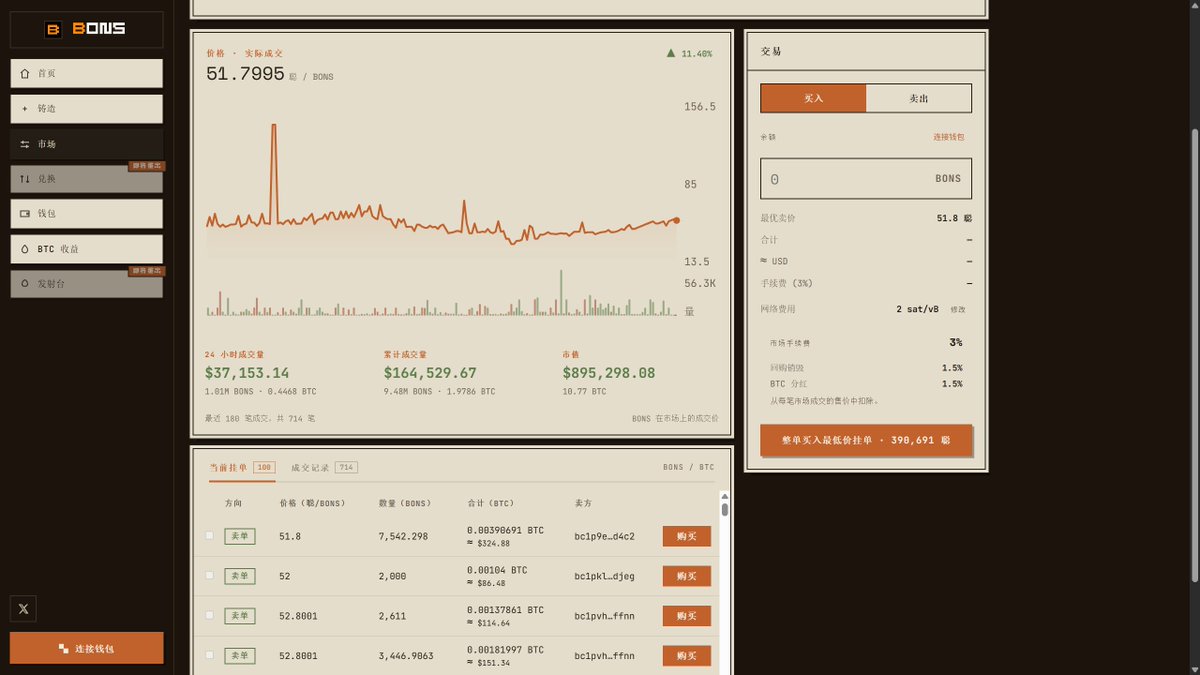Screen dimensions: 1200x675
Task: Click the 2 sat/vB network fee value
Action: pos(917,310)
